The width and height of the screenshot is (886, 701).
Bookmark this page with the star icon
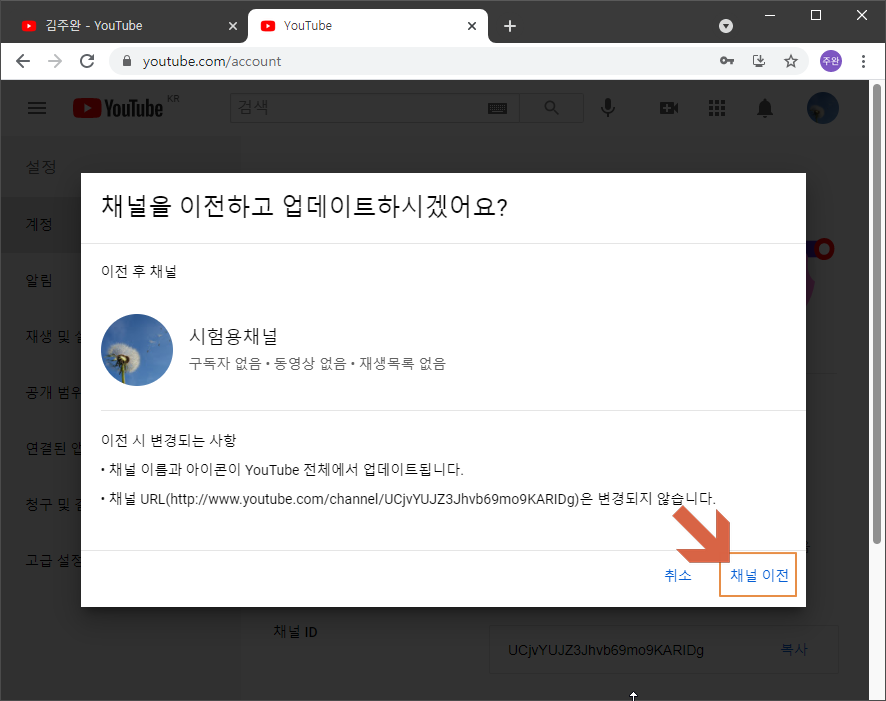(x=791, y=61)
